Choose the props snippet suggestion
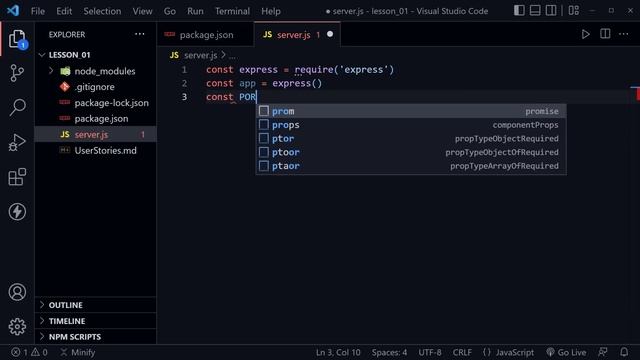 tap(411, 125)
